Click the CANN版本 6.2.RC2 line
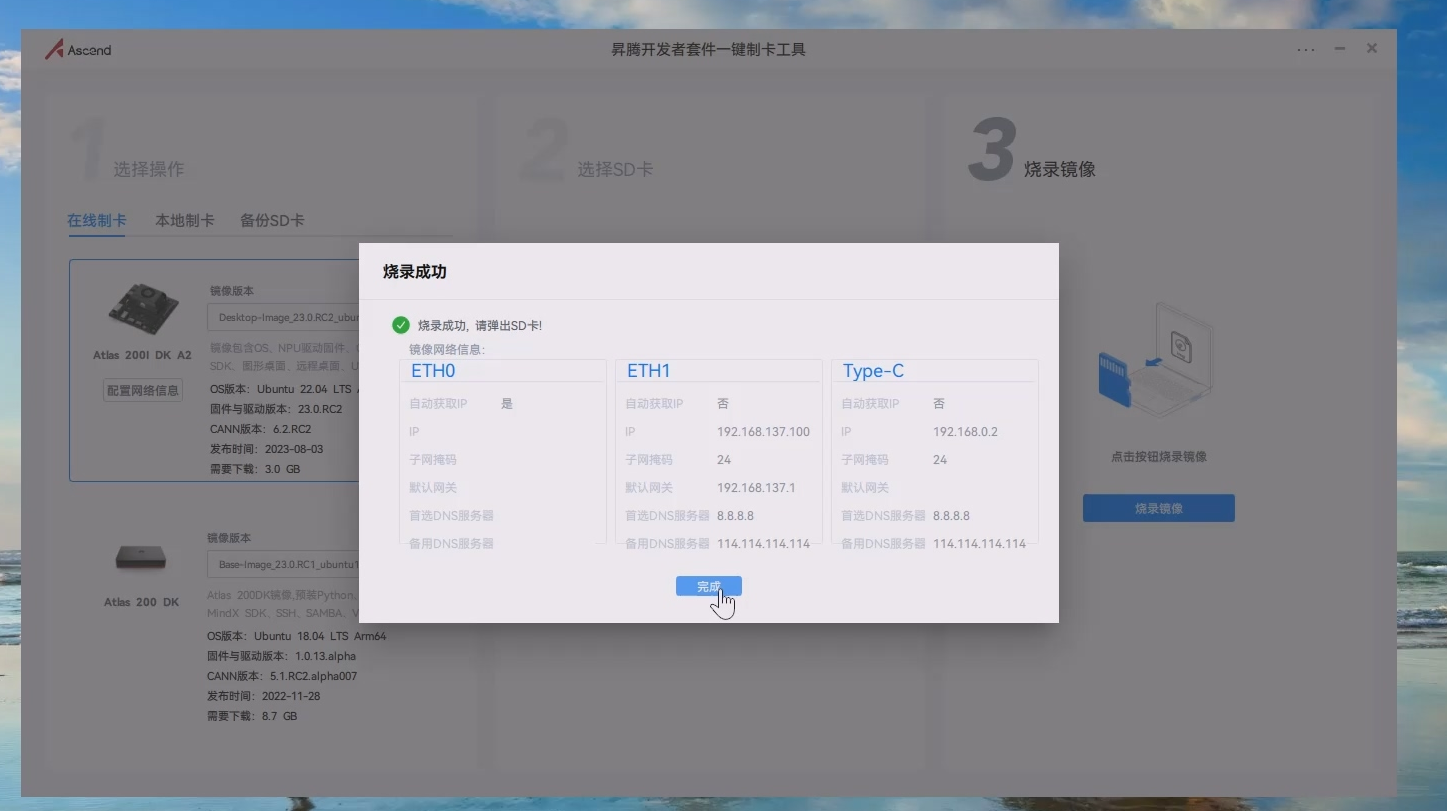Screen dimensions: 1447x811 pyautogui.click(x=261, y=429)
